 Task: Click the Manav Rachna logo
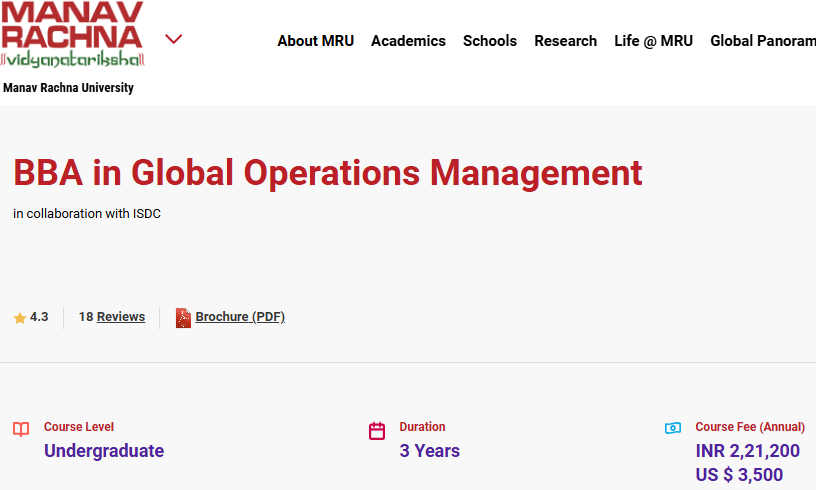point(72,34)
